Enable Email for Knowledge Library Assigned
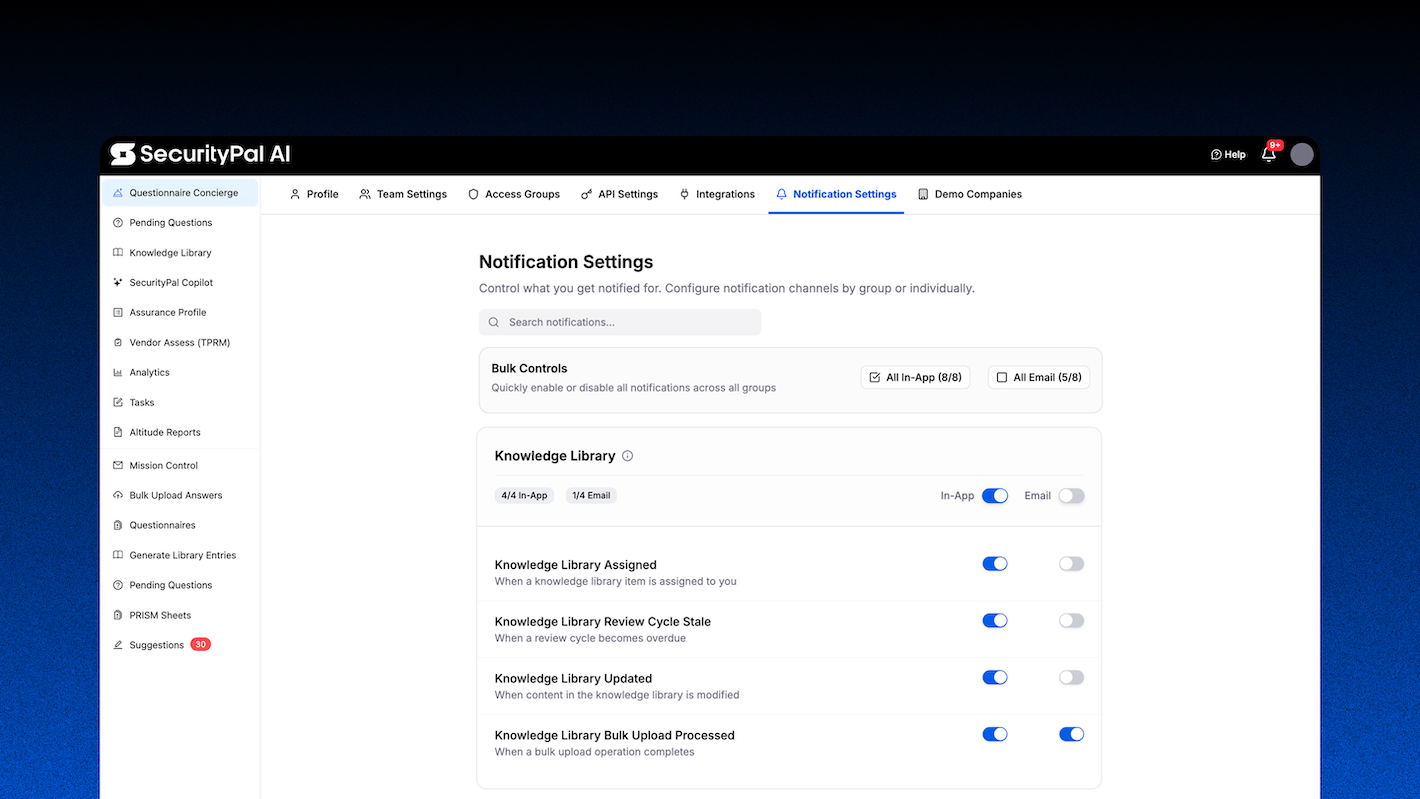Image resolution: width=1420 pixels, height=799 pixels. tap(1071, 564)
